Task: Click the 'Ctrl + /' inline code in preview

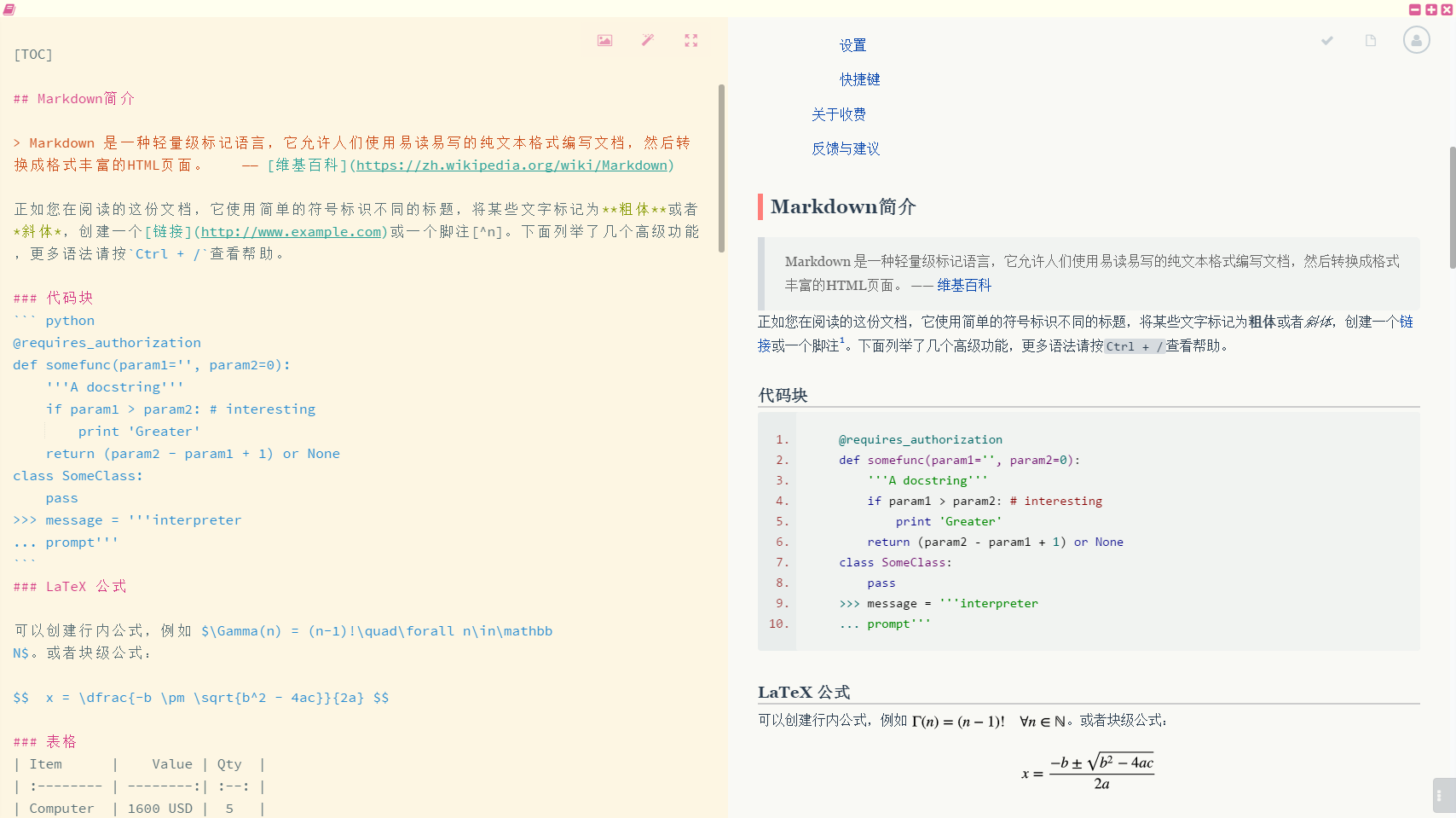Action: 1135,346
